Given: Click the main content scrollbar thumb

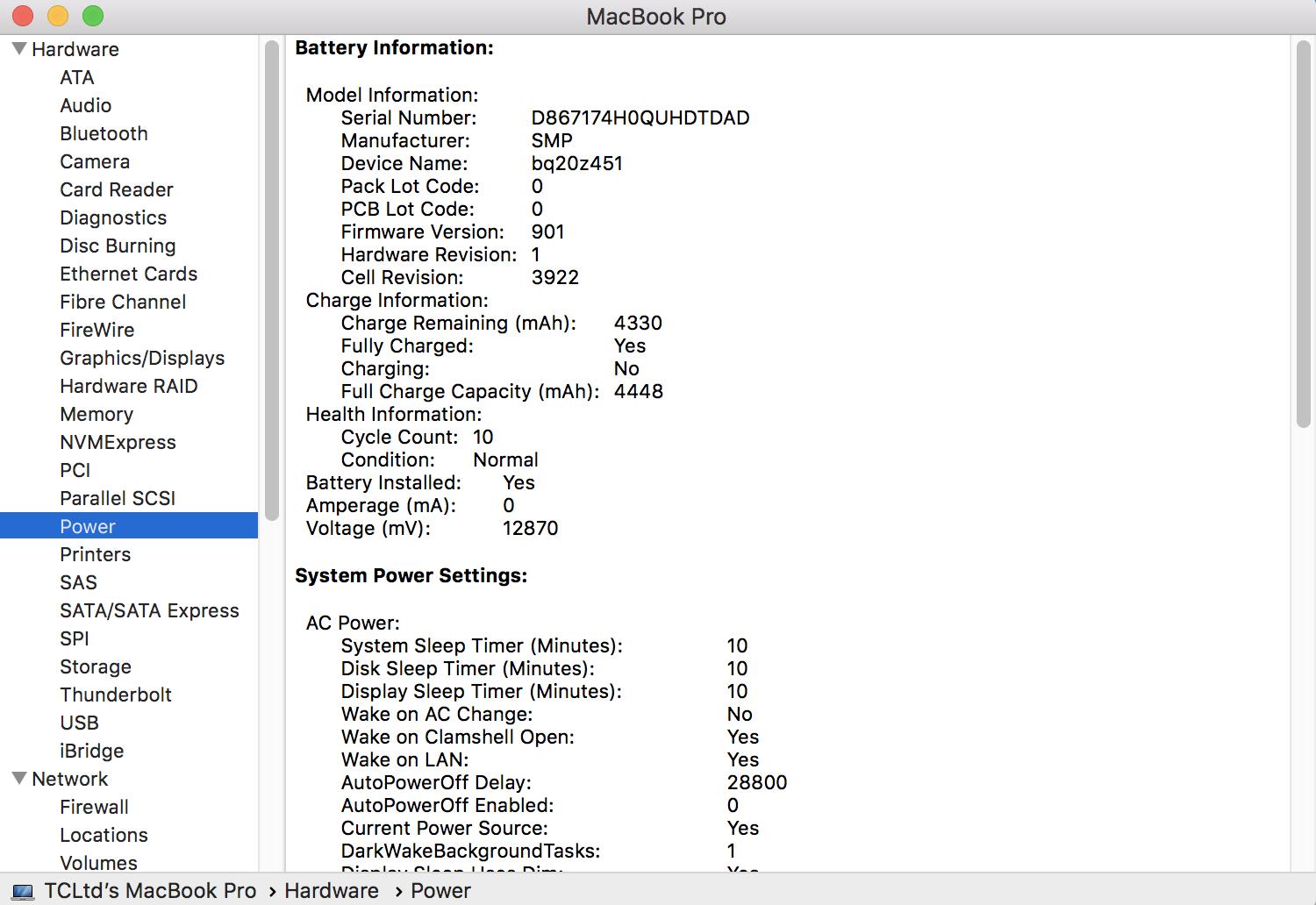Looking at the screenshot, I should (x=1303, y=233).
